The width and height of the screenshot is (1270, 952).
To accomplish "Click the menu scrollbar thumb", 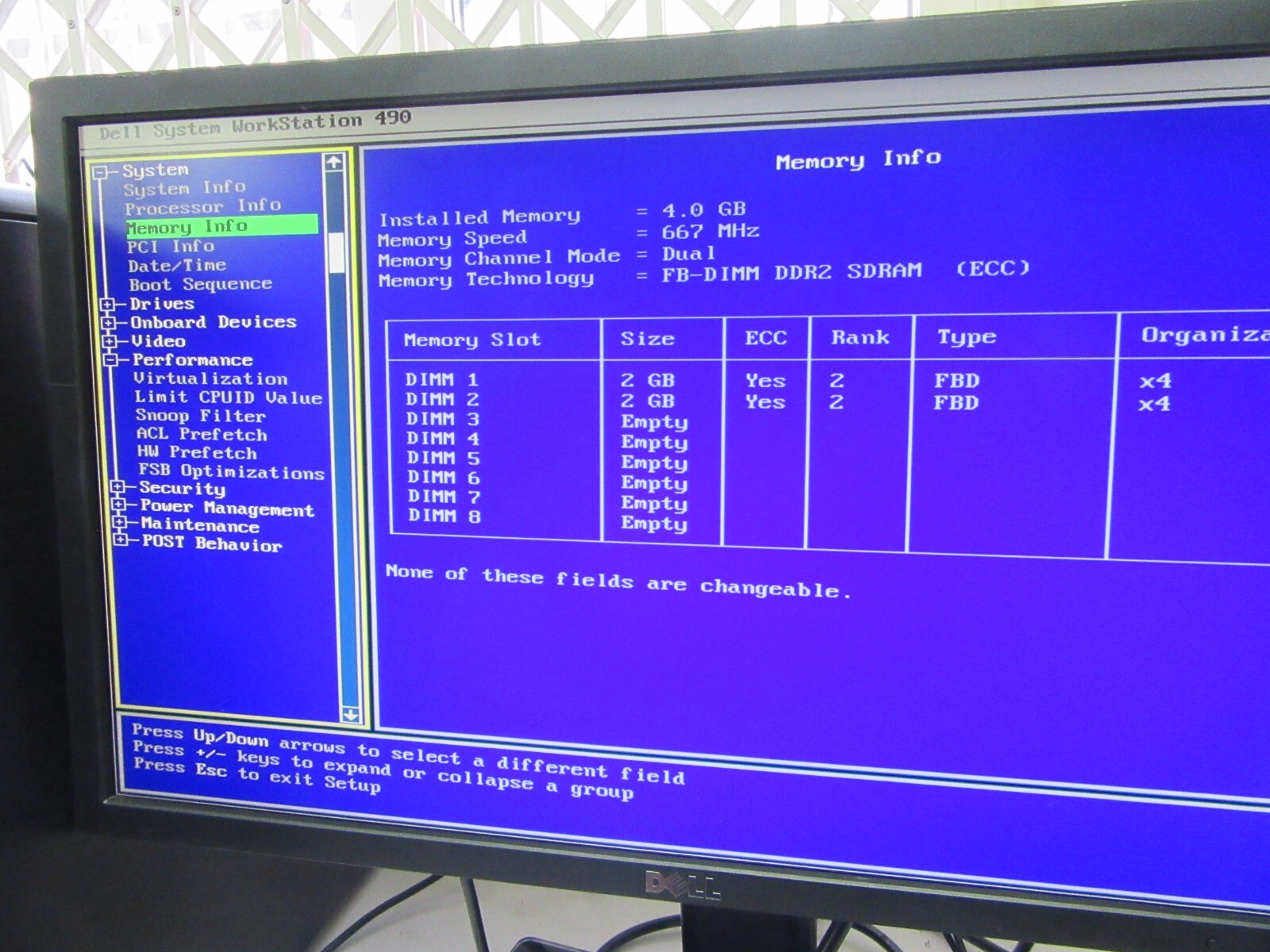I will (x=337, y=253).
